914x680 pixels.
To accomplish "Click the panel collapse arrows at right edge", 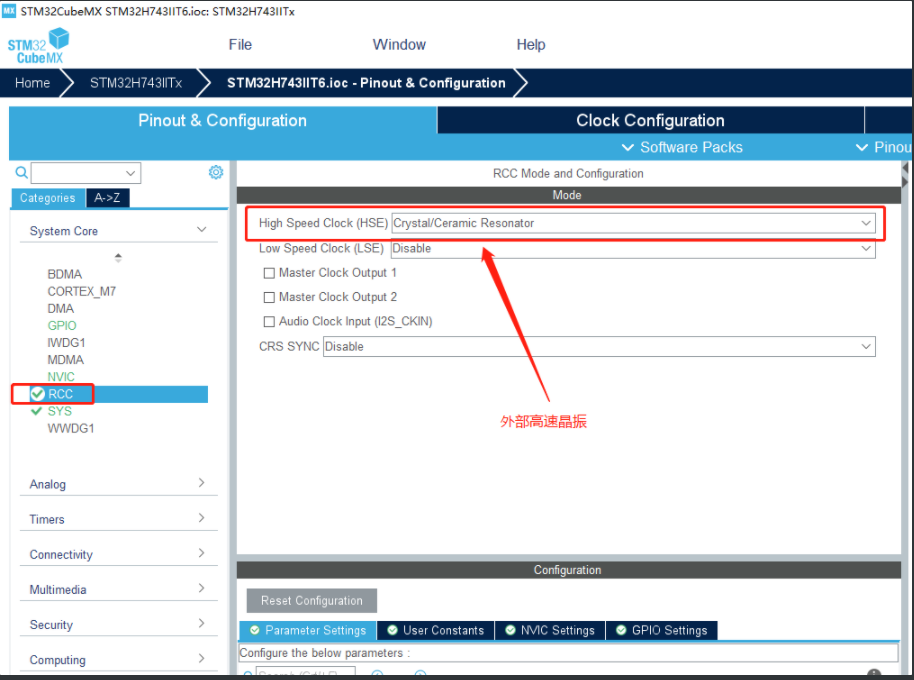I will [x=905, y=175].
